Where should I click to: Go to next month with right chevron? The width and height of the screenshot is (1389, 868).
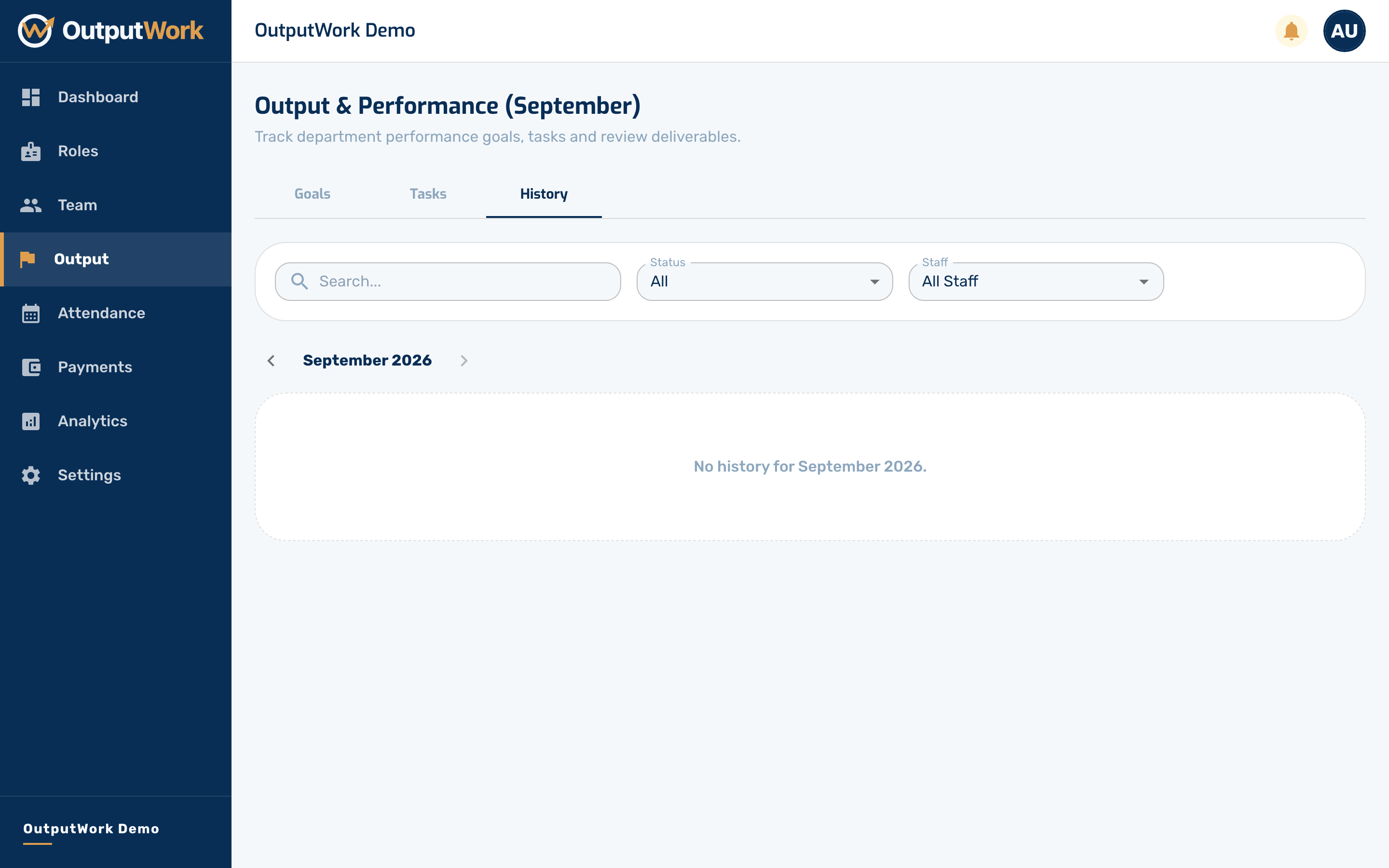tap(464, 361)
